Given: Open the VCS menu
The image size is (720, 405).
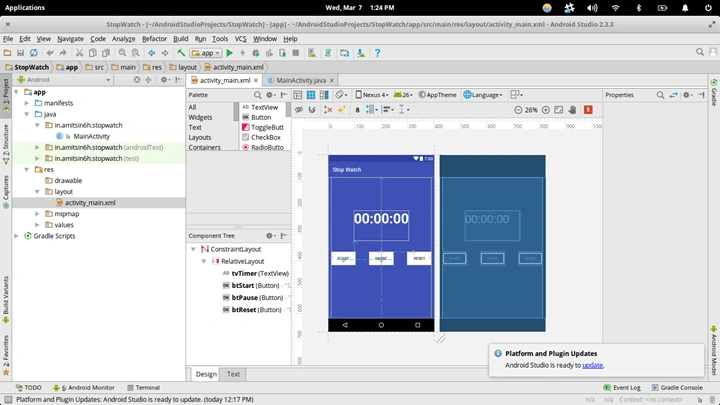Looking at the screenshot, I should [241, 39].
